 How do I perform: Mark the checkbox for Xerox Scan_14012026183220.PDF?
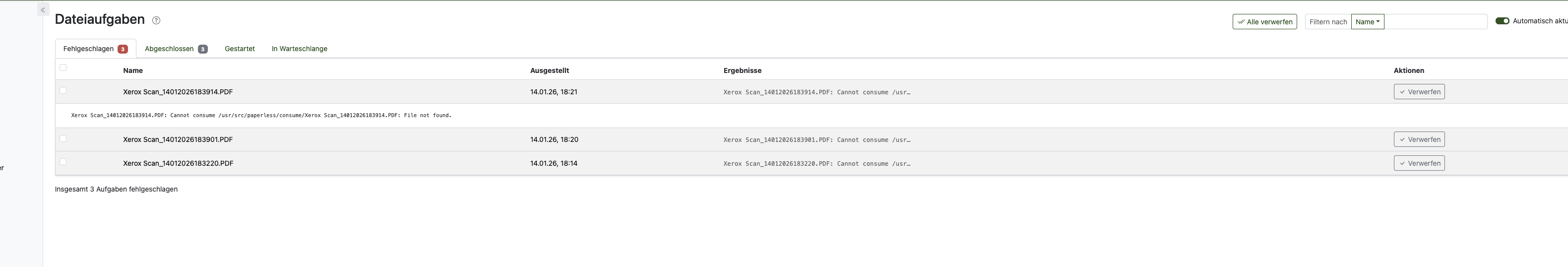pos(63,162)
